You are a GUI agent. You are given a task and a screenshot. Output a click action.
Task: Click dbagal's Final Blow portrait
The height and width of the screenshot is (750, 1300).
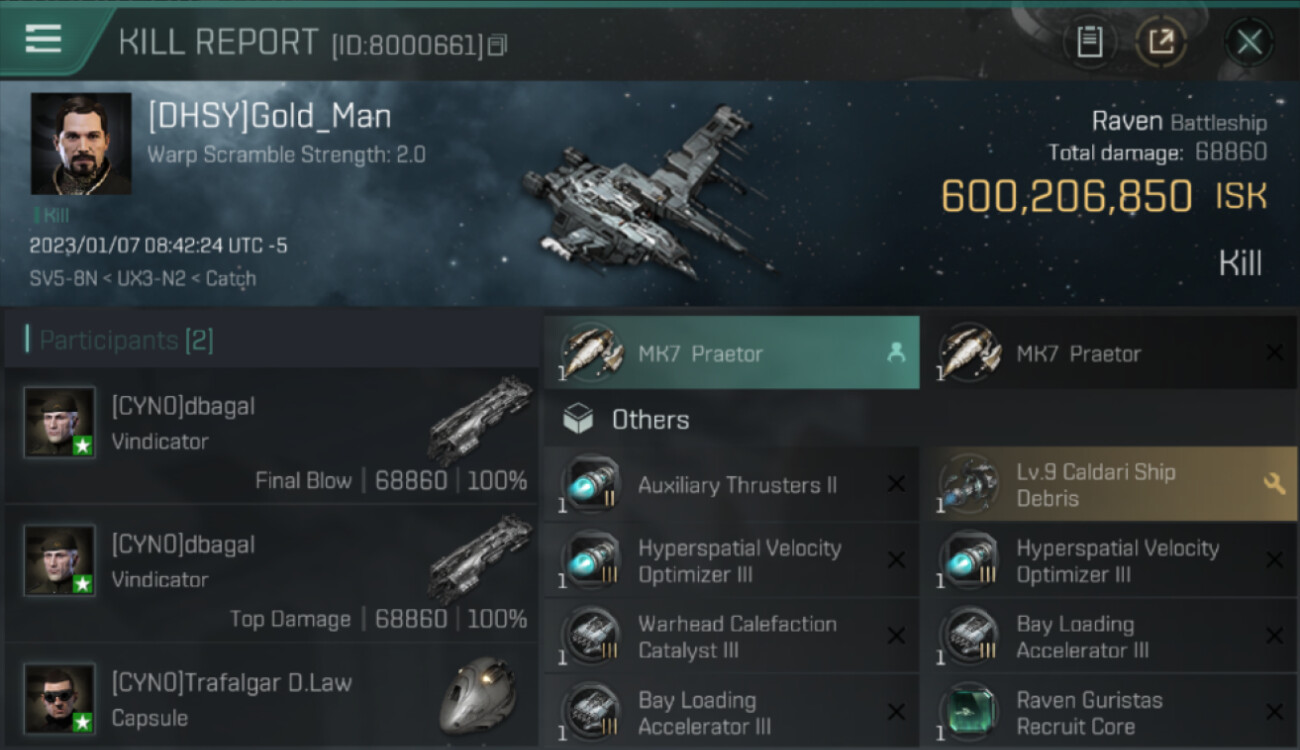pos(60,422)
